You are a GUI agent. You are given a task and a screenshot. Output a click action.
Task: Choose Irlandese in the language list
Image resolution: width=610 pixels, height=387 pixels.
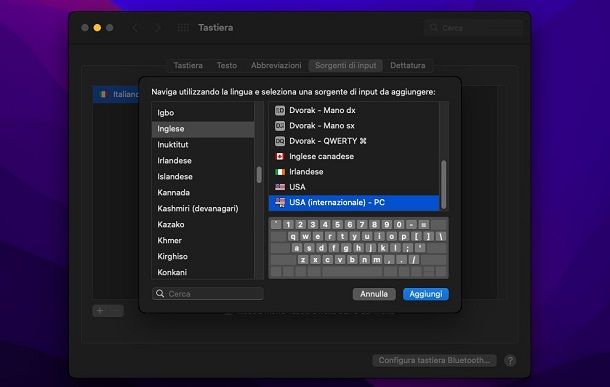coord(203,161)
